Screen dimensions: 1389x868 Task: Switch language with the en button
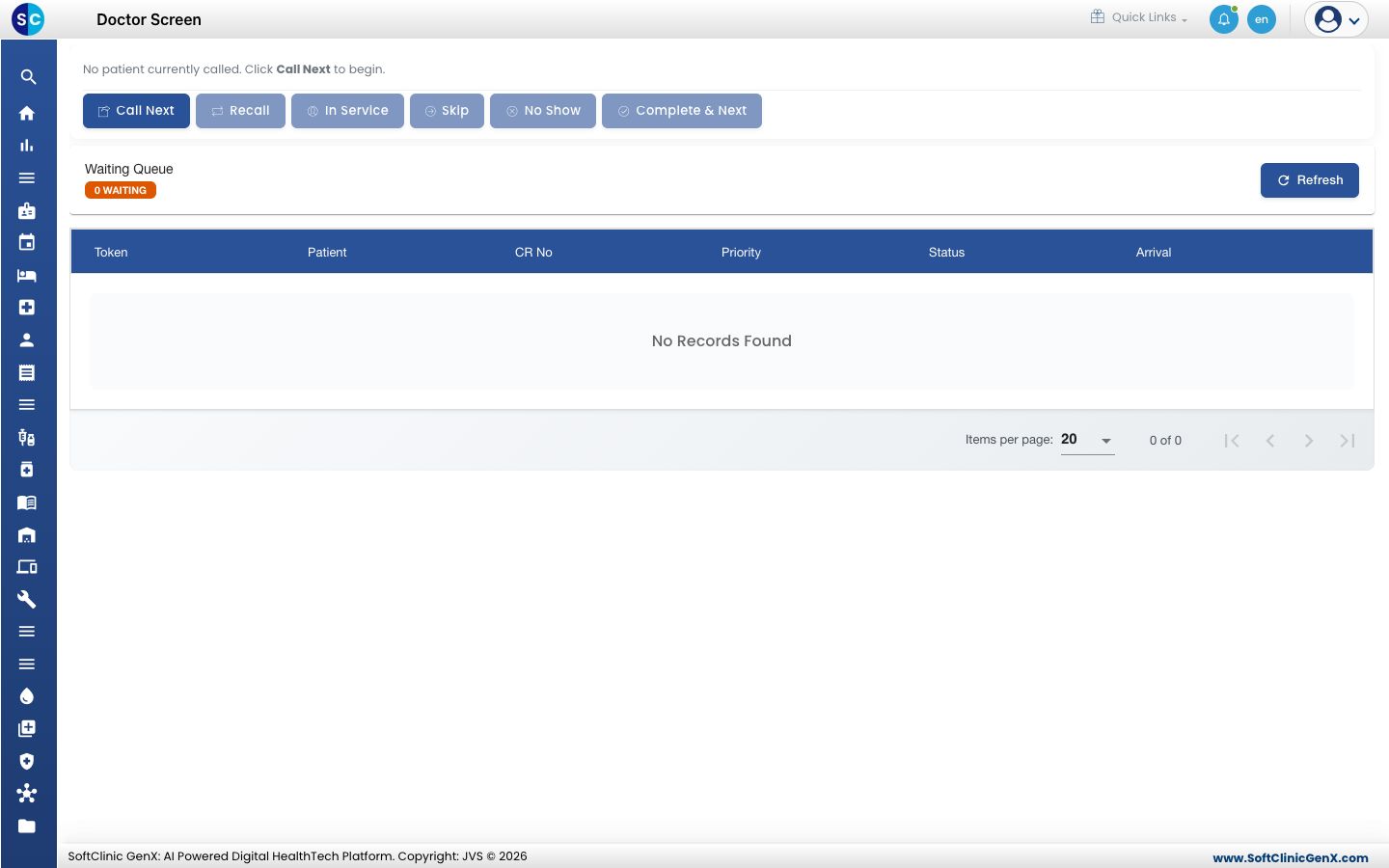(1262, 19)
